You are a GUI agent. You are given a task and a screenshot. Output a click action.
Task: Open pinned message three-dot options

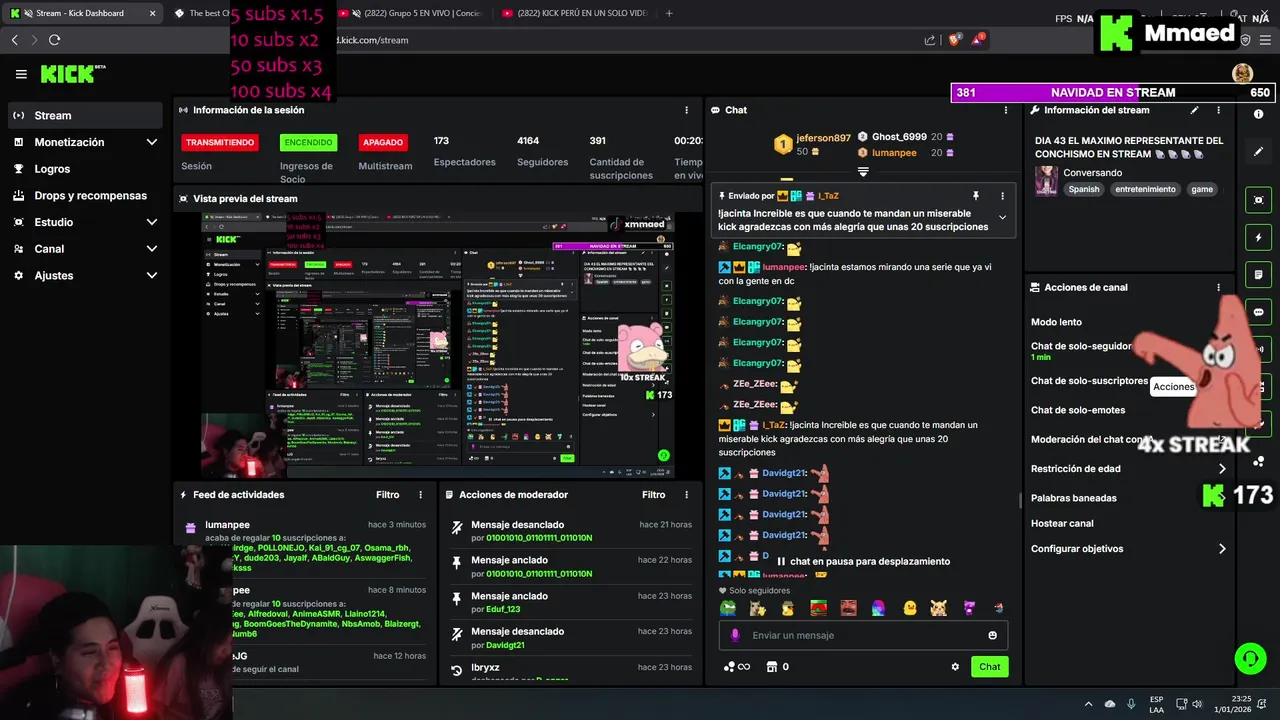click(x=1002, y=196)
